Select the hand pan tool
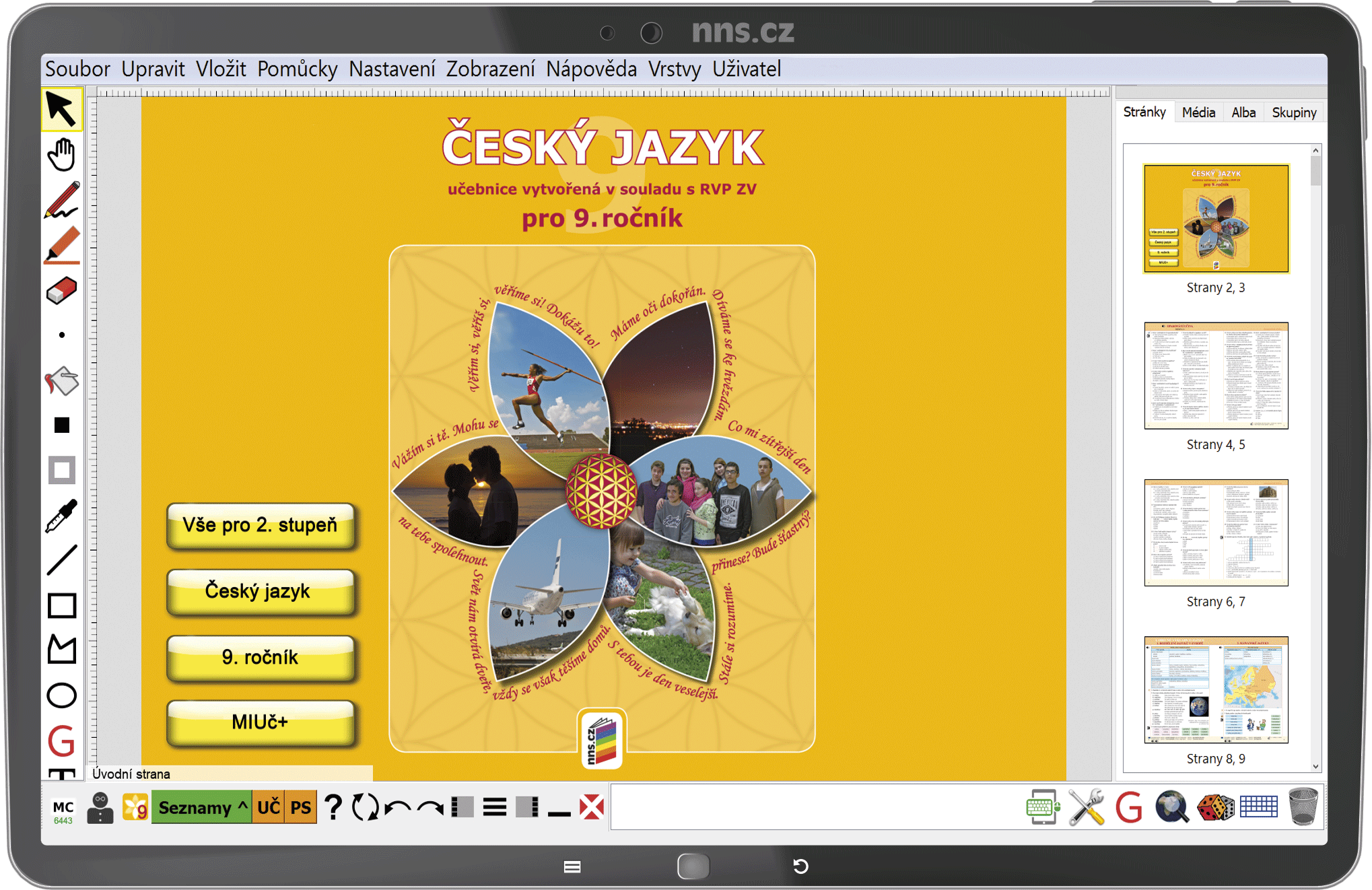Viewport: 1372px width, 890px height. point(61,155)
